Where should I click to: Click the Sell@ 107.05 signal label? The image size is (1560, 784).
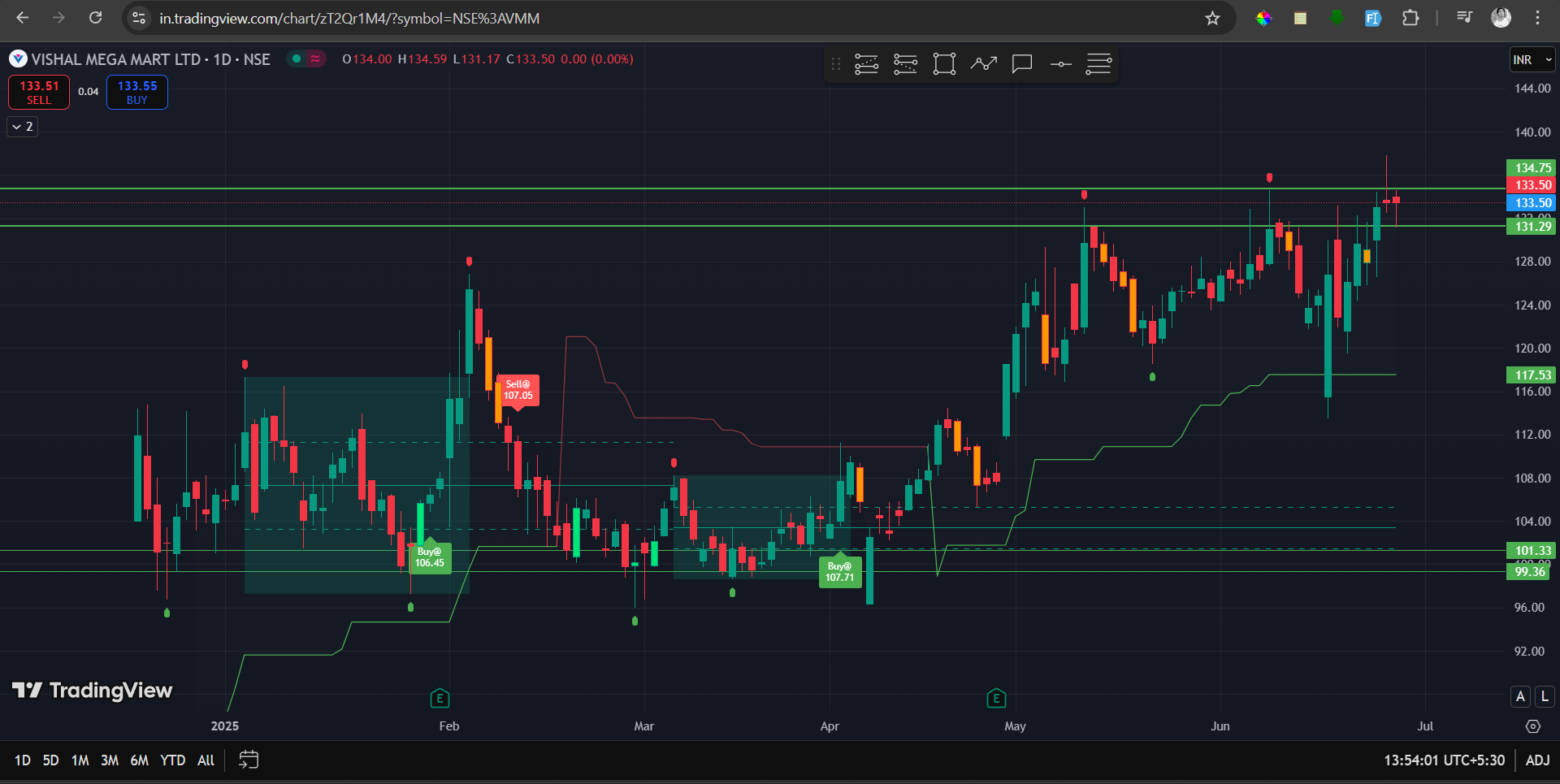point(518,390)
